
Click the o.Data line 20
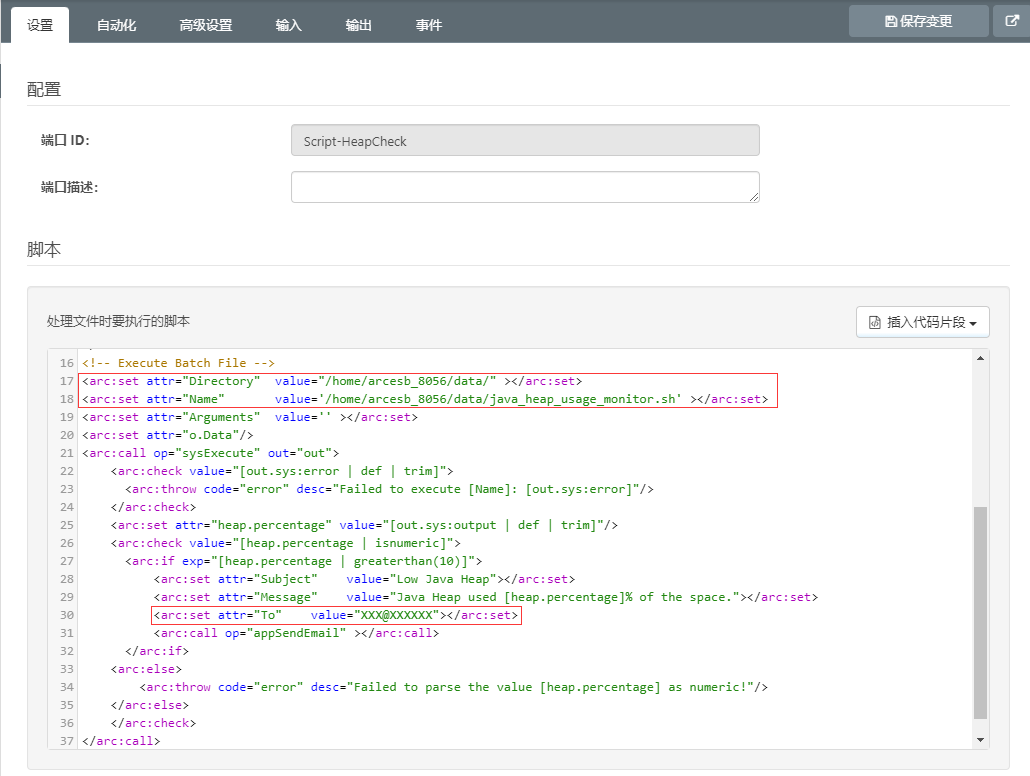[x=168, y=435]
